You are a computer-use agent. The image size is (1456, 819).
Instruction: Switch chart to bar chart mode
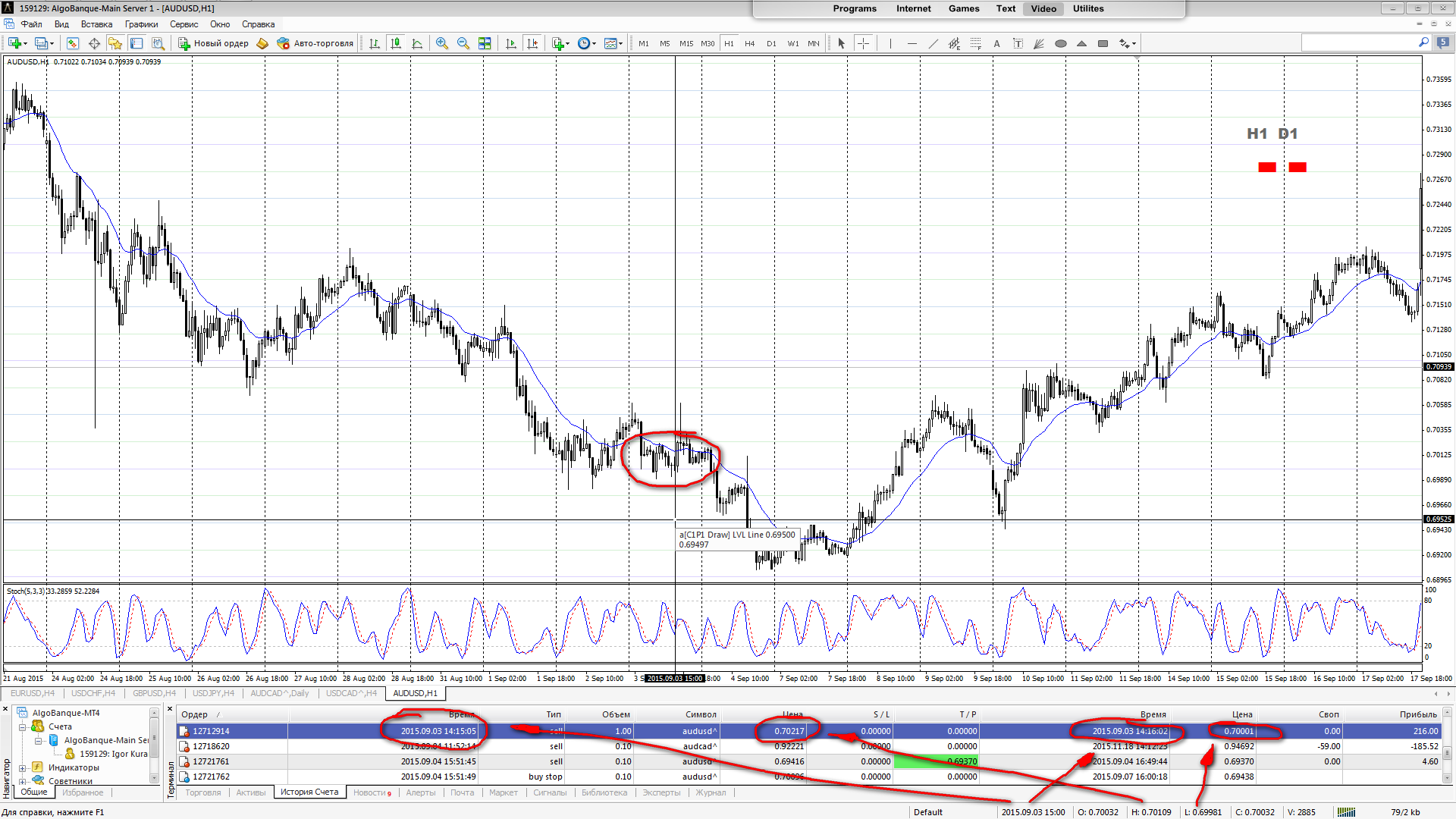pos(375,43)
